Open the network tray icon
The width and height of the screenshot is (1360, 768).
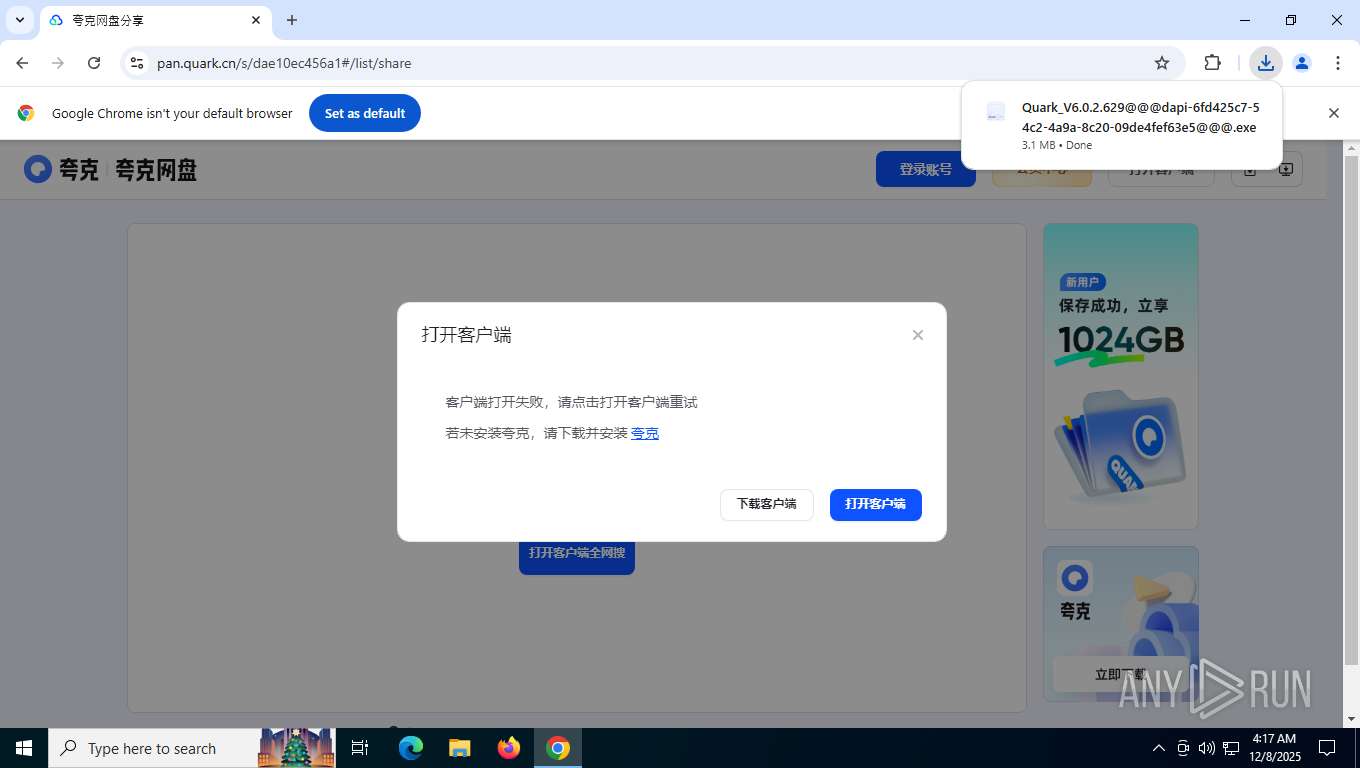(1230, 748)
